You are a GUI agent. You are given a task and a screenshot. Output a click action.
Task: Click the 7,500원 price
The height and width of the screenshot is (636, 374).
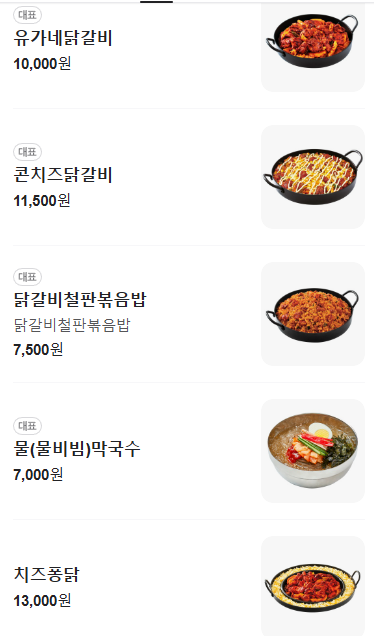click(38, 350)
